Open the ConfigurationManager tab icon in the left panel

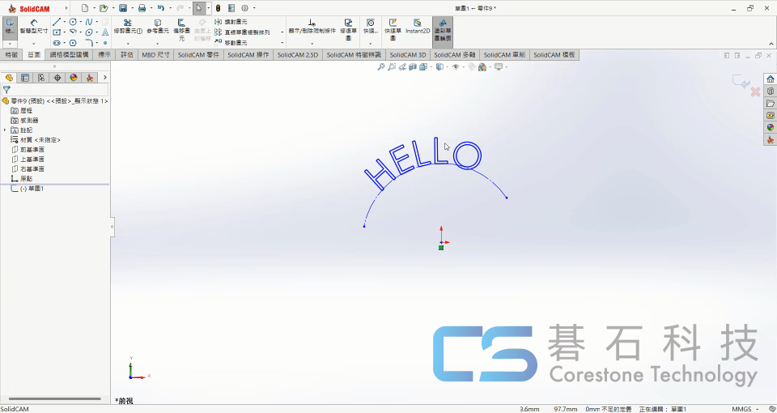[x=41, y=77]
